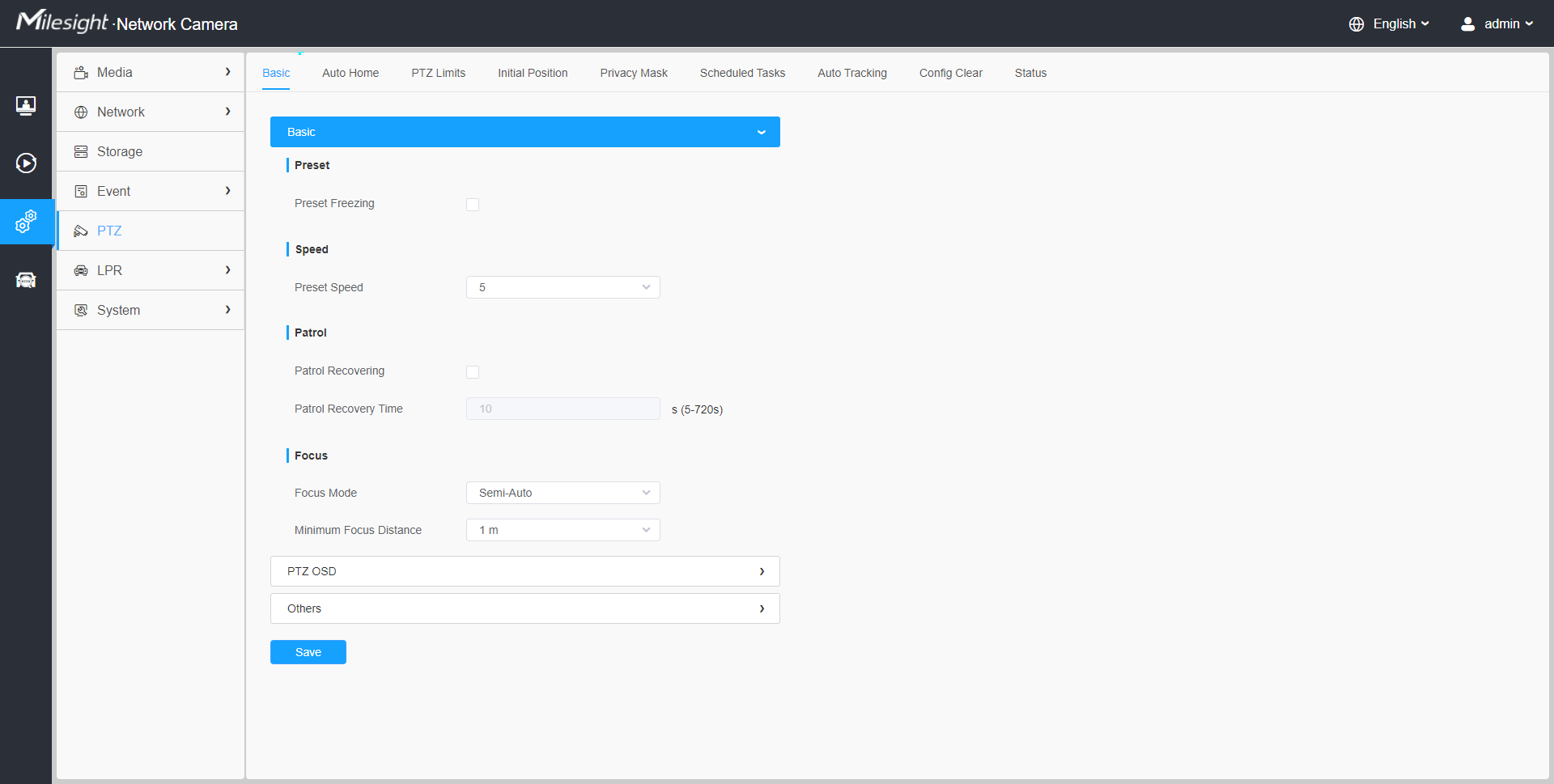The height and width of the screenshot is (784, 1554).
Task: Click the admin user icon
Action: [x=1467, y=24]
